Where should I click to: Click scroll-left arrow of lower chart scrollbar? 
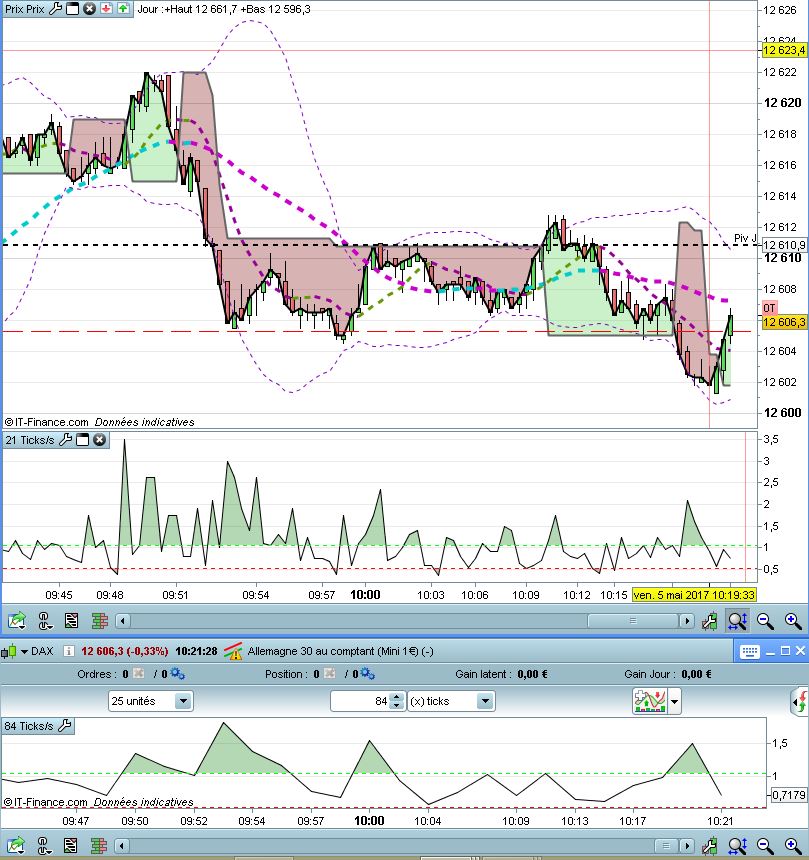click(123, 846)
